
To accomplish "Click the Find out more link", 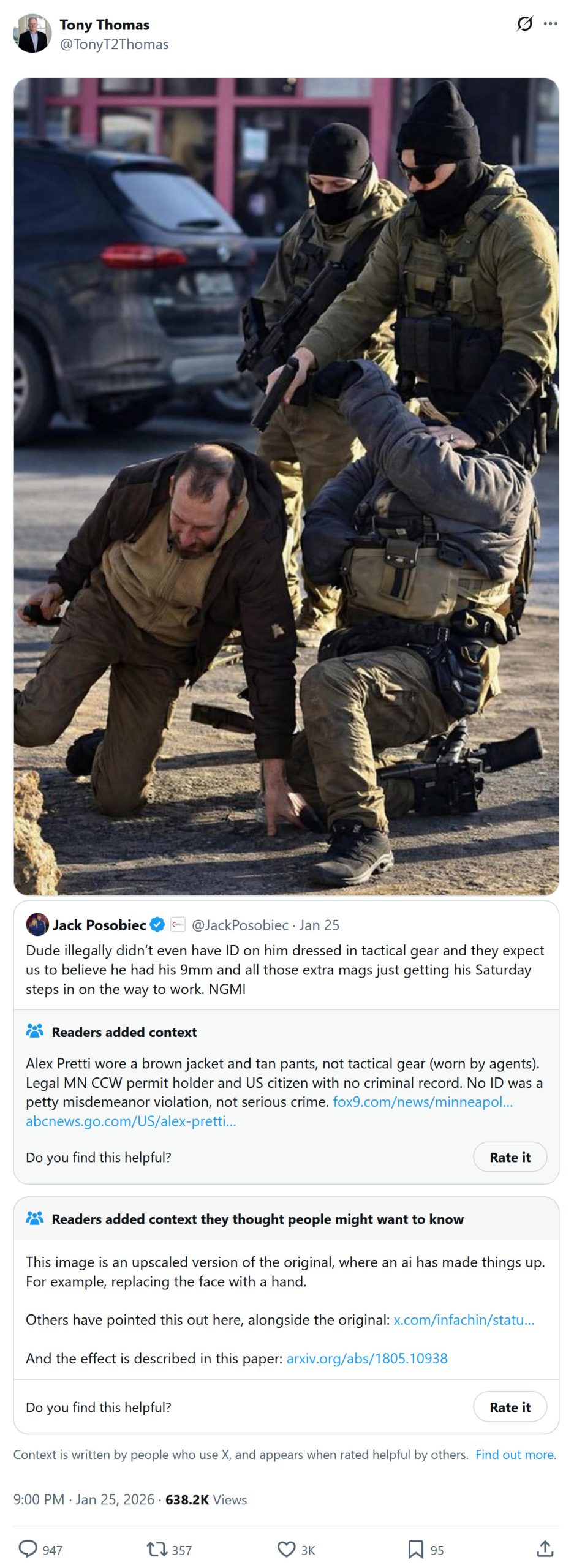I will point(516,1455).
